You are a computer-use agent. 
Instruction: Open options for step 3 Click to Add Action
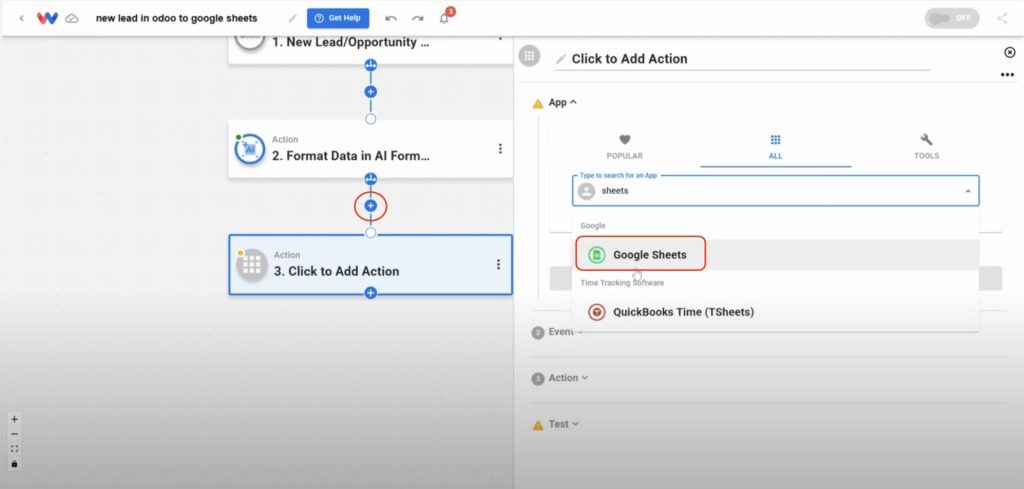click(x=498, y=264)
